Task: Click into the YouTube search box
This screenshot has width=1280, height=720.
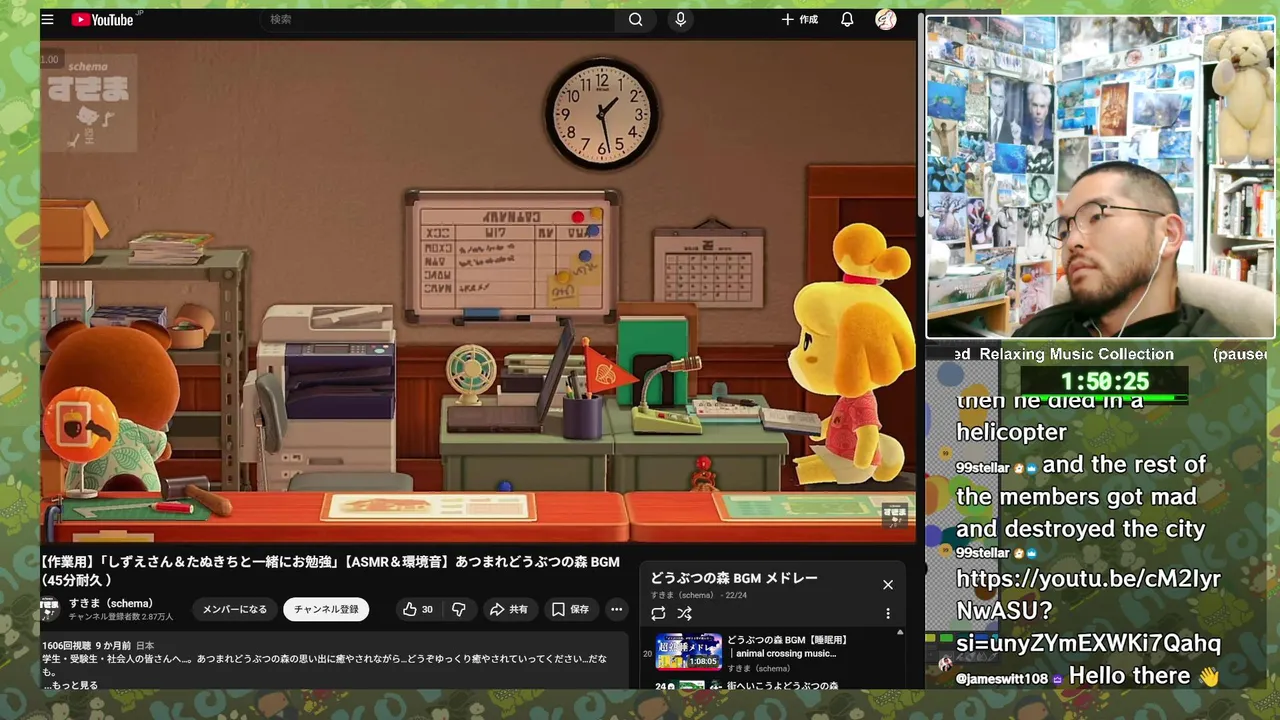Action: click(440, 20)
